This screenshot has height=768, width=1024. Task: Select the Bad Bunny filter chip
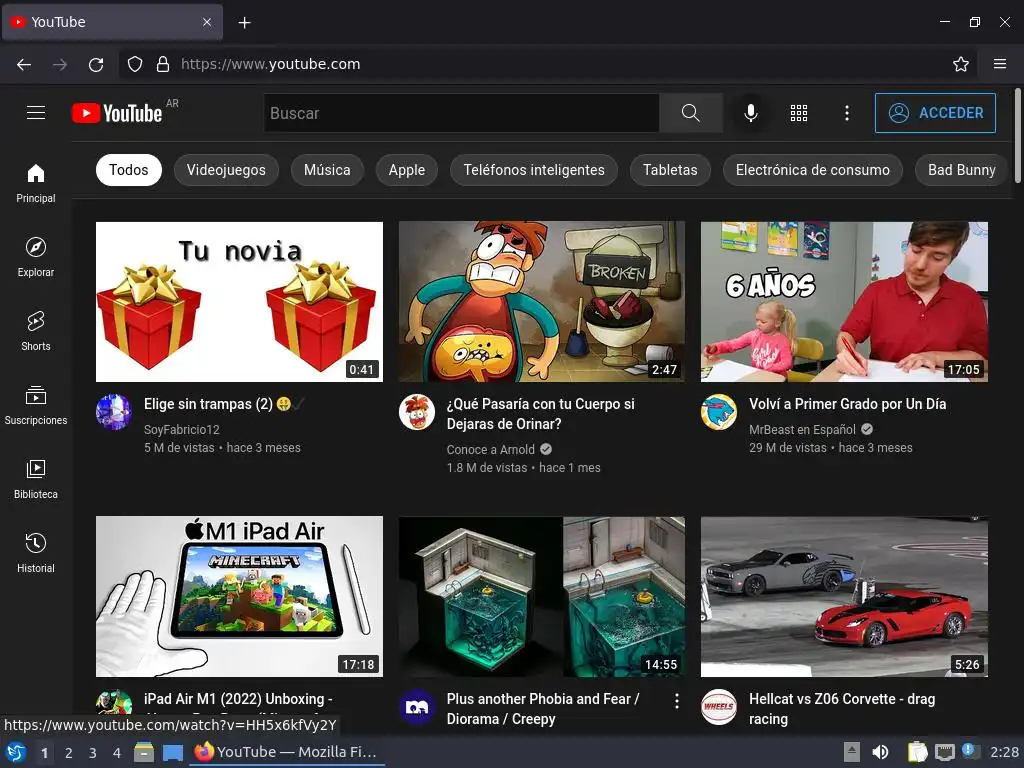pyautogui.click(x=961, y=170)
